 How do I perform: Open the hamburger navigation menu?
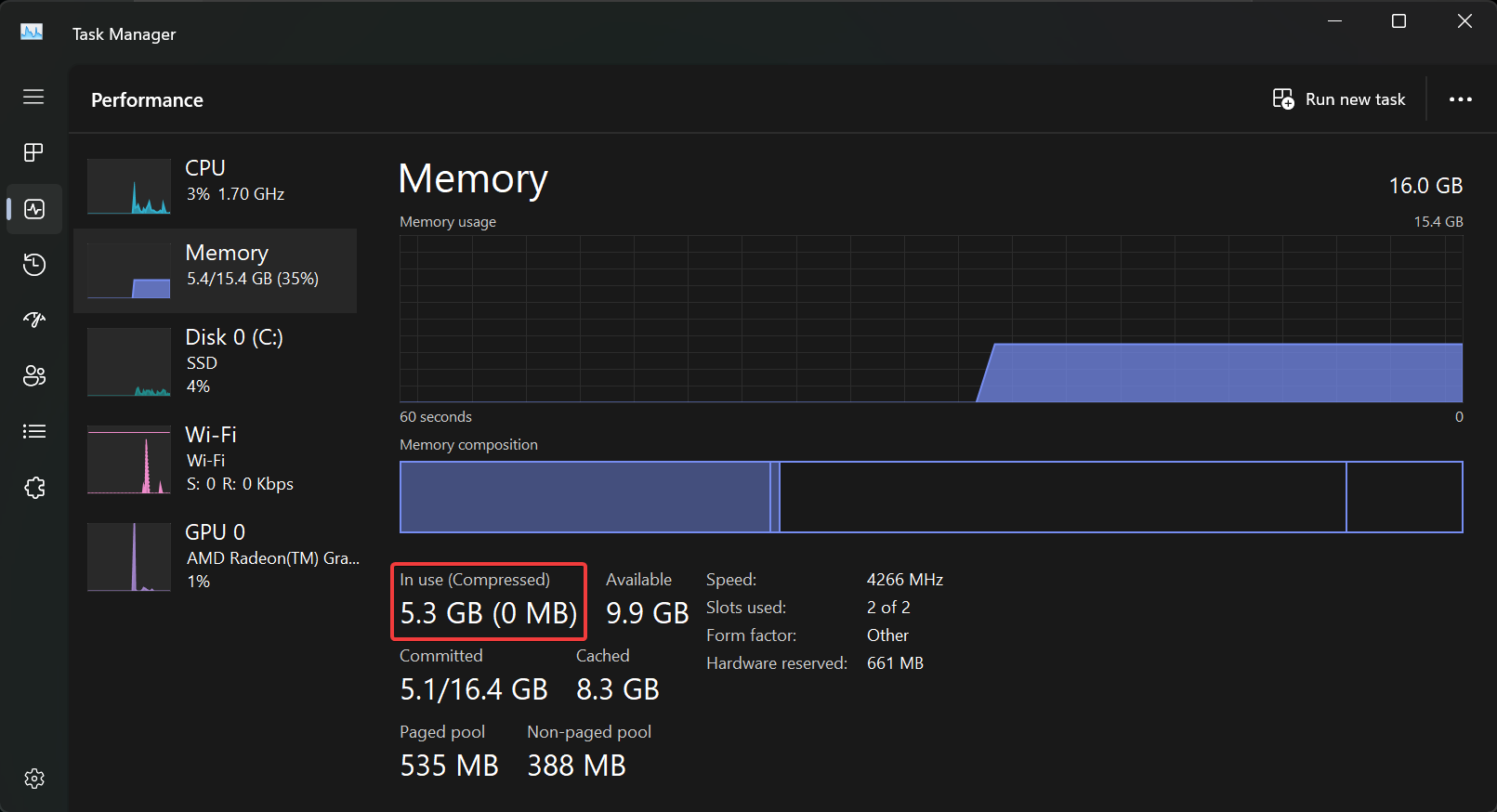pyautogui.click(x=33, y=97)
